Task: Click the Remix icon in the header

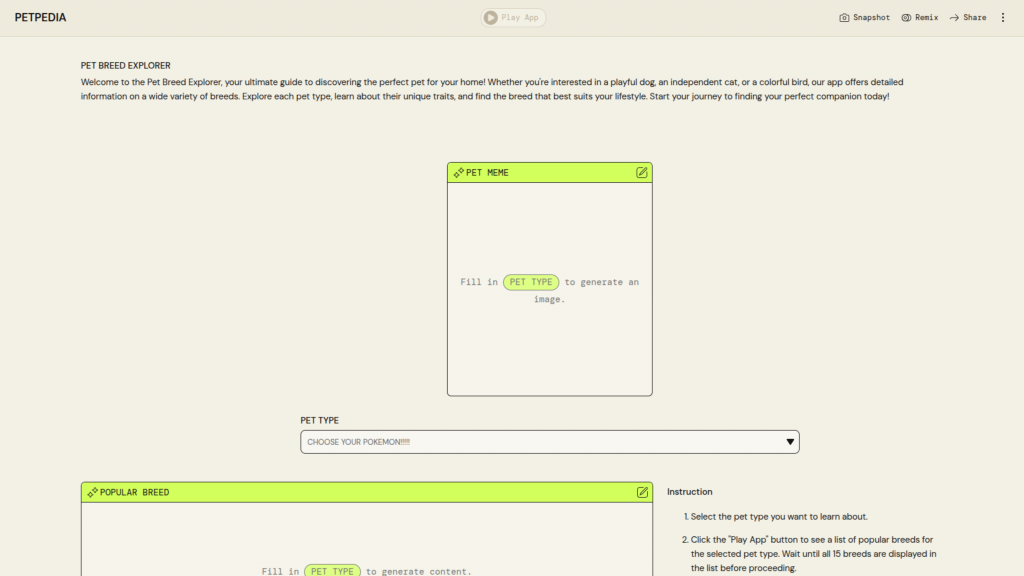Action: [906, 18]
